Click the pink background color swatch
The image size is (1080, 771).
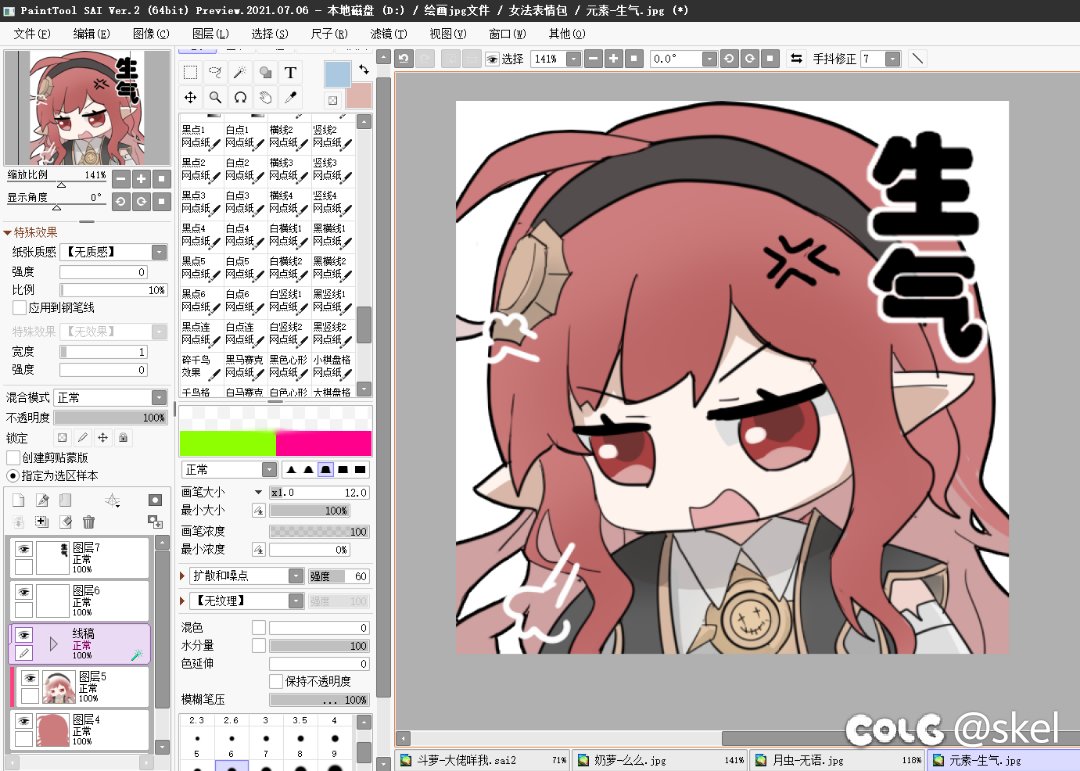coord(359,96)
